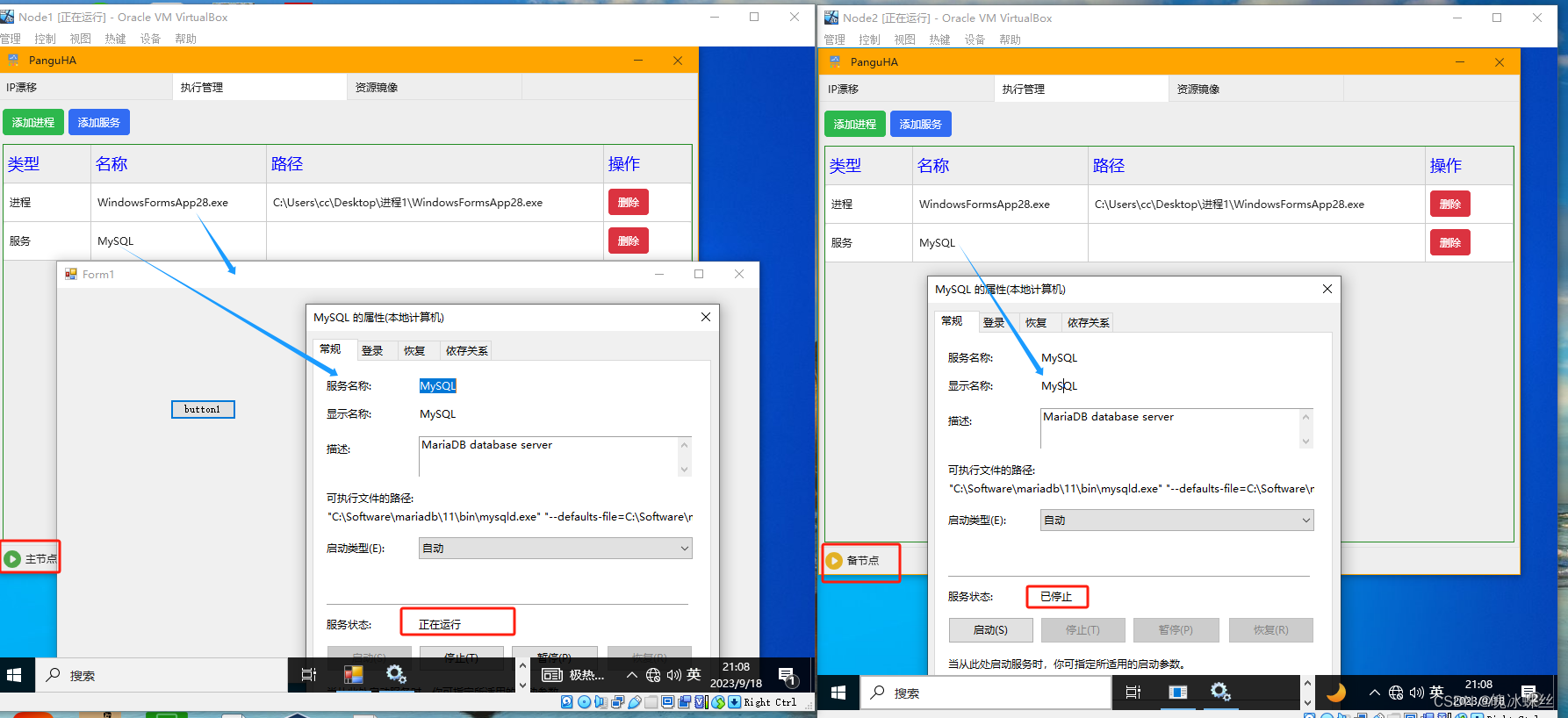This screenshot has height=718, width=1568.
Task: Click search box in Node1 taskbar
Action: [161, 675]
